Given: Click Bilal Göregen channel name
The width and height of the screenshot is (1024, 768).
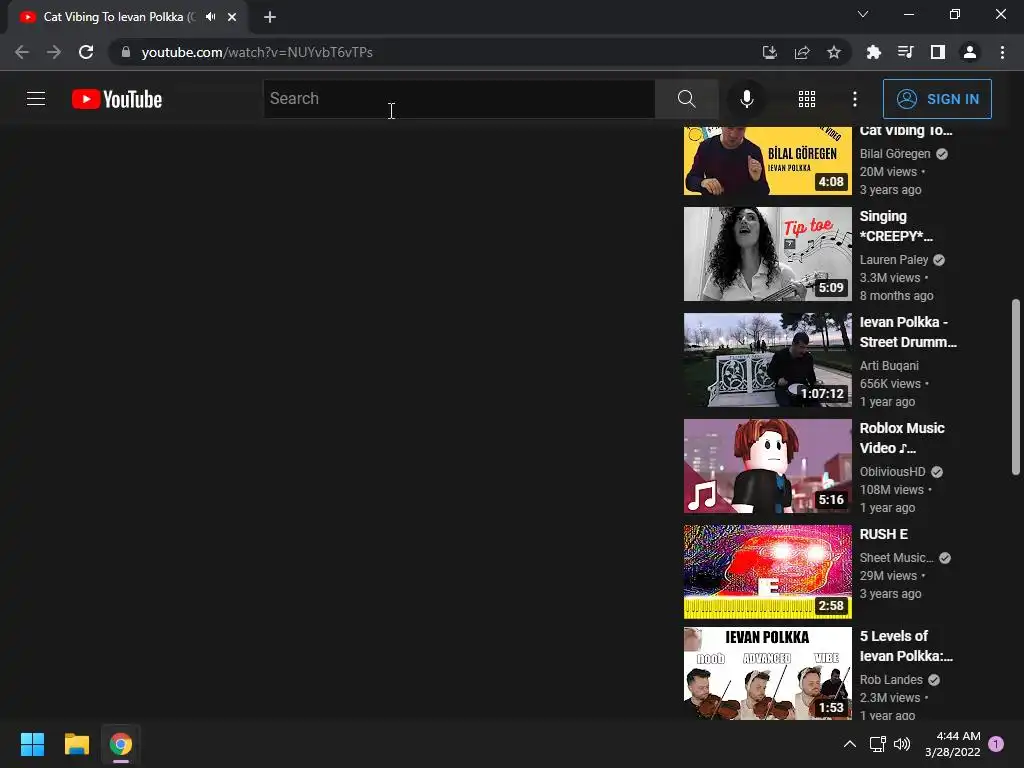Looking at the screenshot, I should point(895,154).
